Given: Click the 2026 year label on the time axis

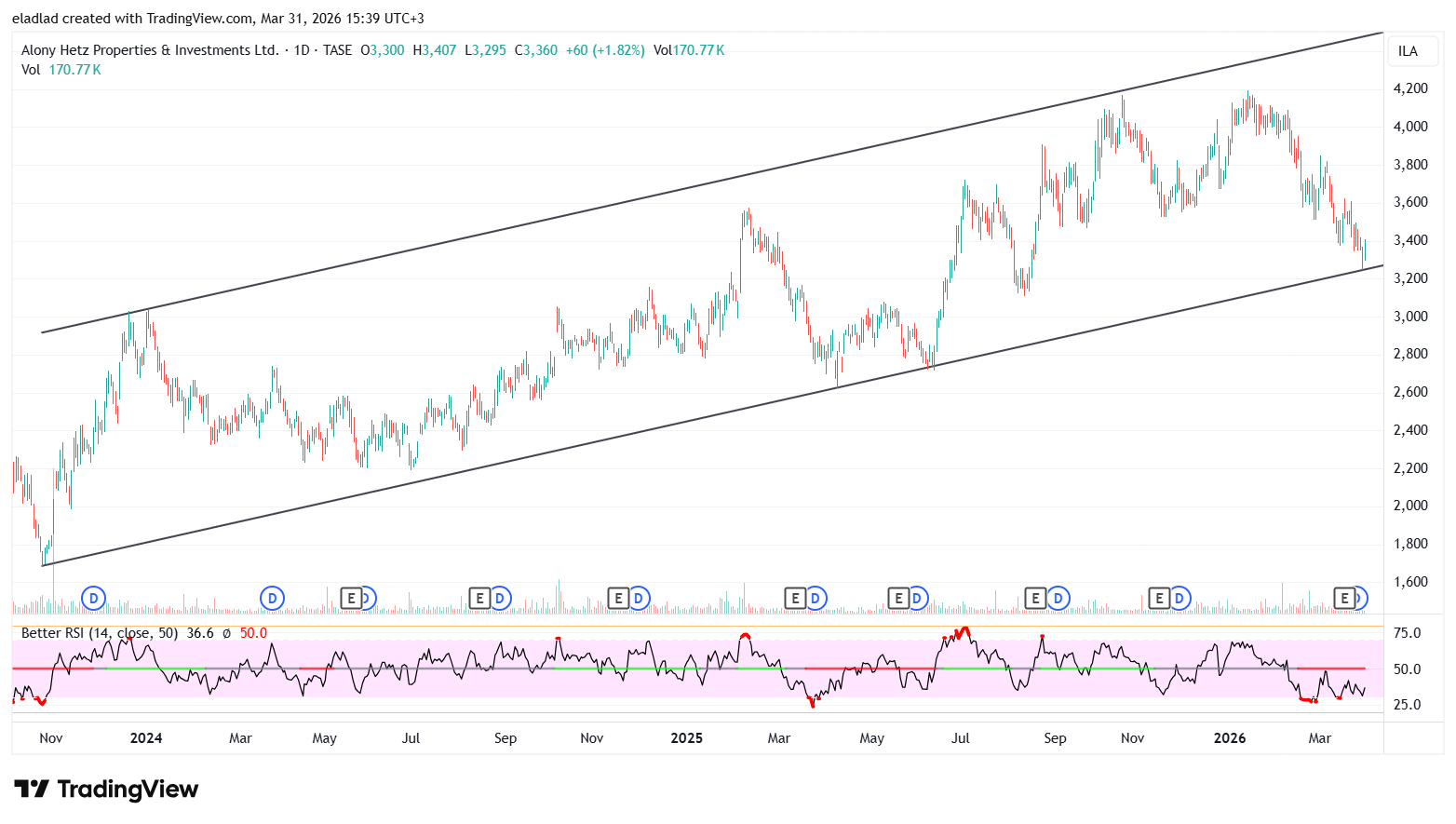Looking at the screenshot, I should tap(1230, 738).
